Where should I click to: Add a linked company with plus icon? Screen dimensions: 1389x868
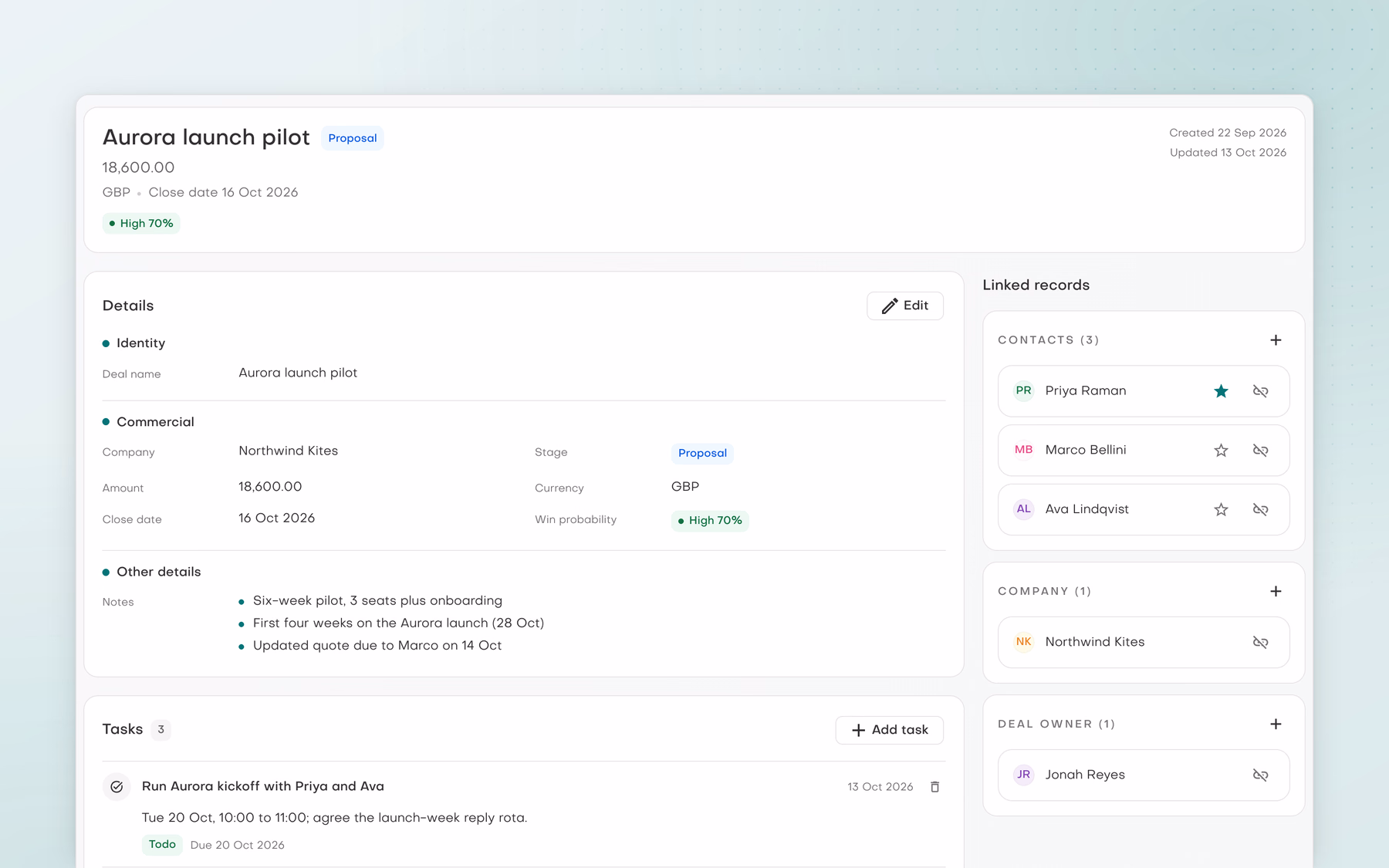1276,591
